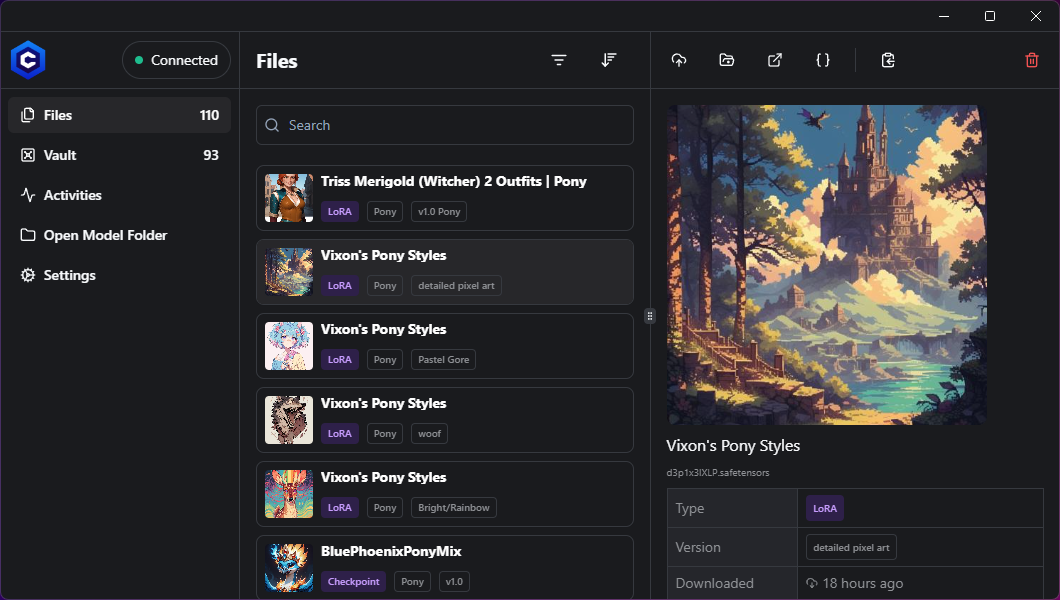Click the LoRA tag on the Pastel Gore card

339,359
